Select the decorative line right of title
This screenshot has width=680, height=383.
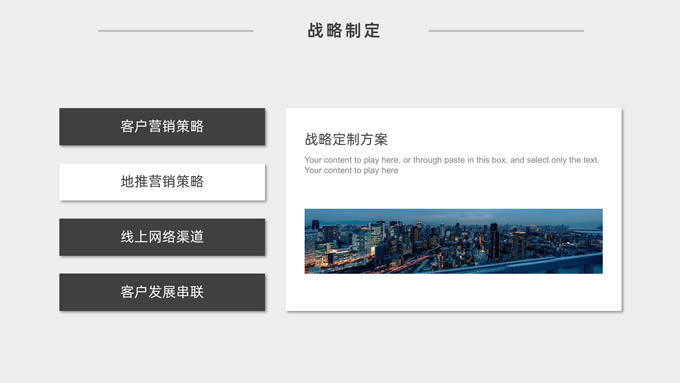coord(506,31)
